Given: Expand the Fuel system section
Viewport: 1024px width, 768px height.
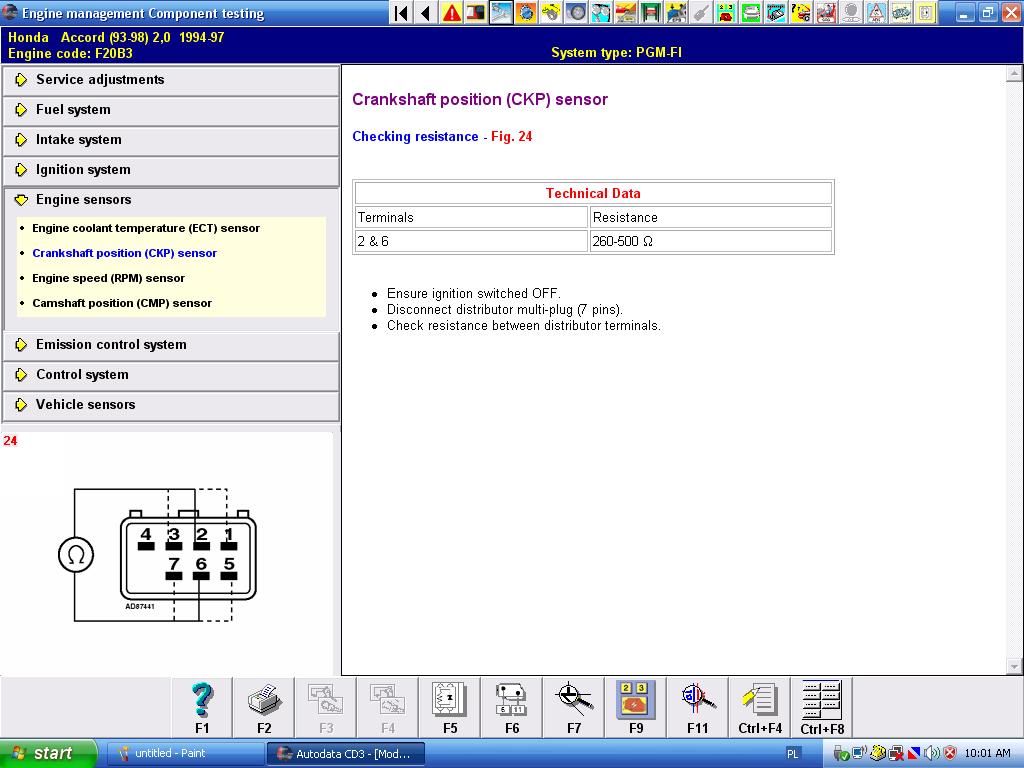Looking at the screenshot, I should (171, 110).
